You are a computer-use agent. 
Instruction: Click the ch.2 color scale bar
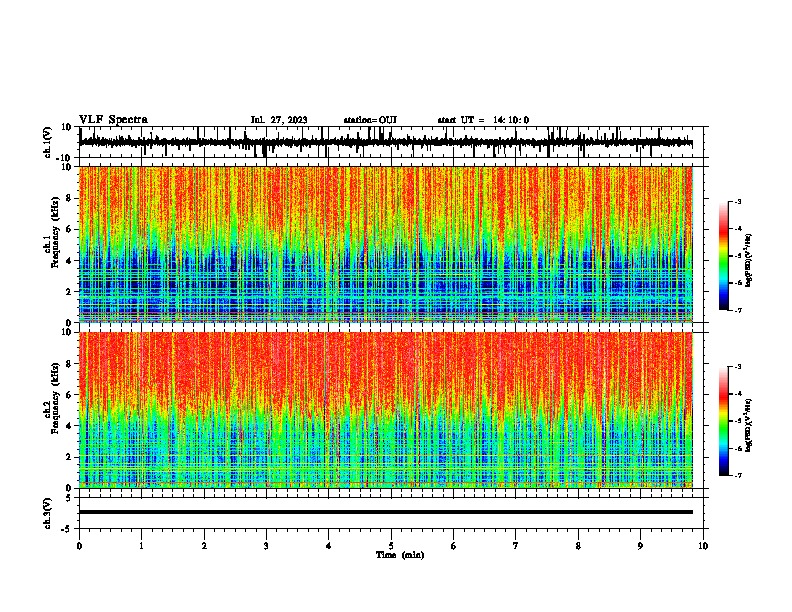coord(724,421)
